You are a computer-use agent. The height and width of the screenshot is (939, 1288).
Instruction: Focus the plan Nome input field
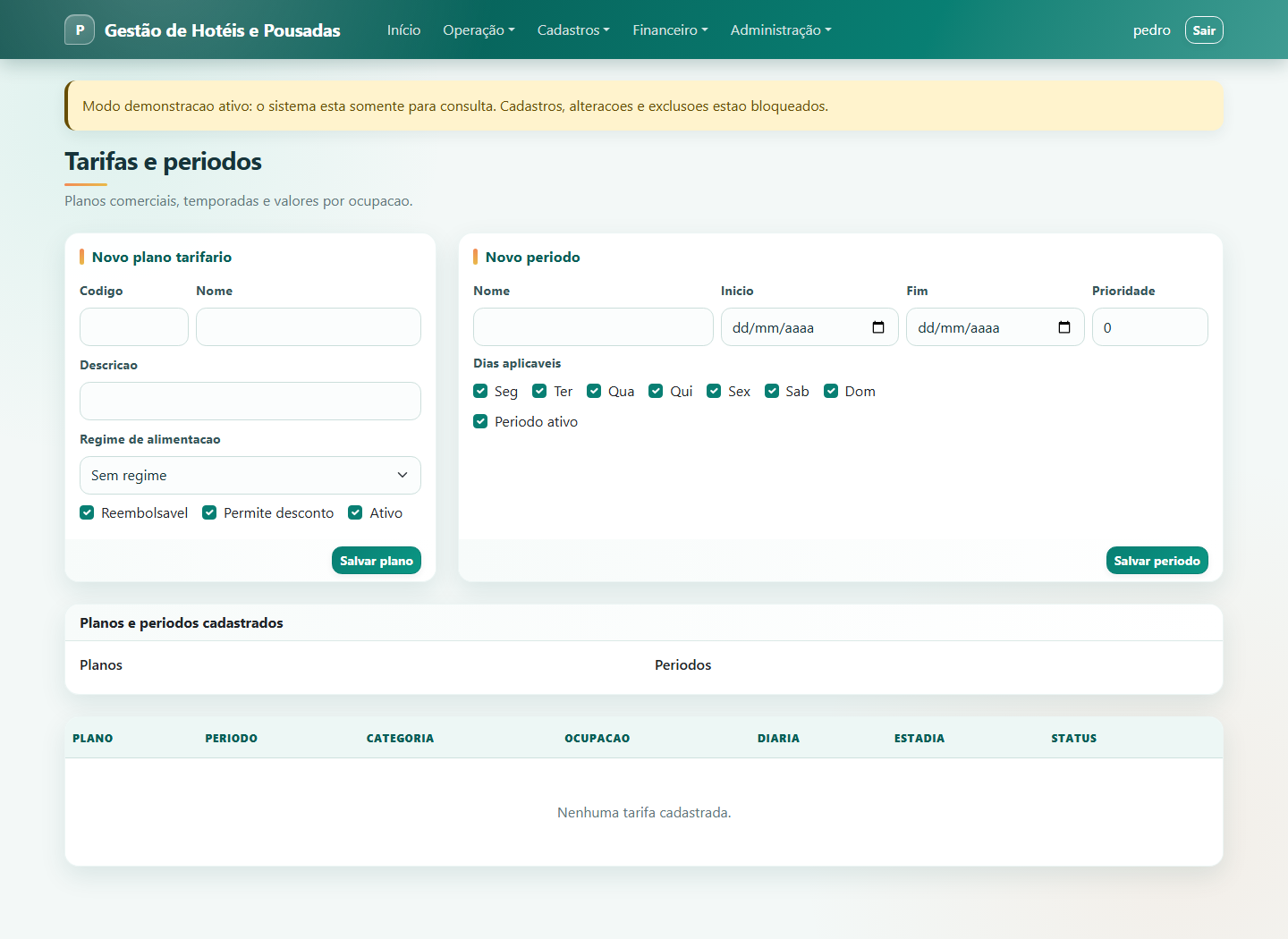[x=309, y=326]
